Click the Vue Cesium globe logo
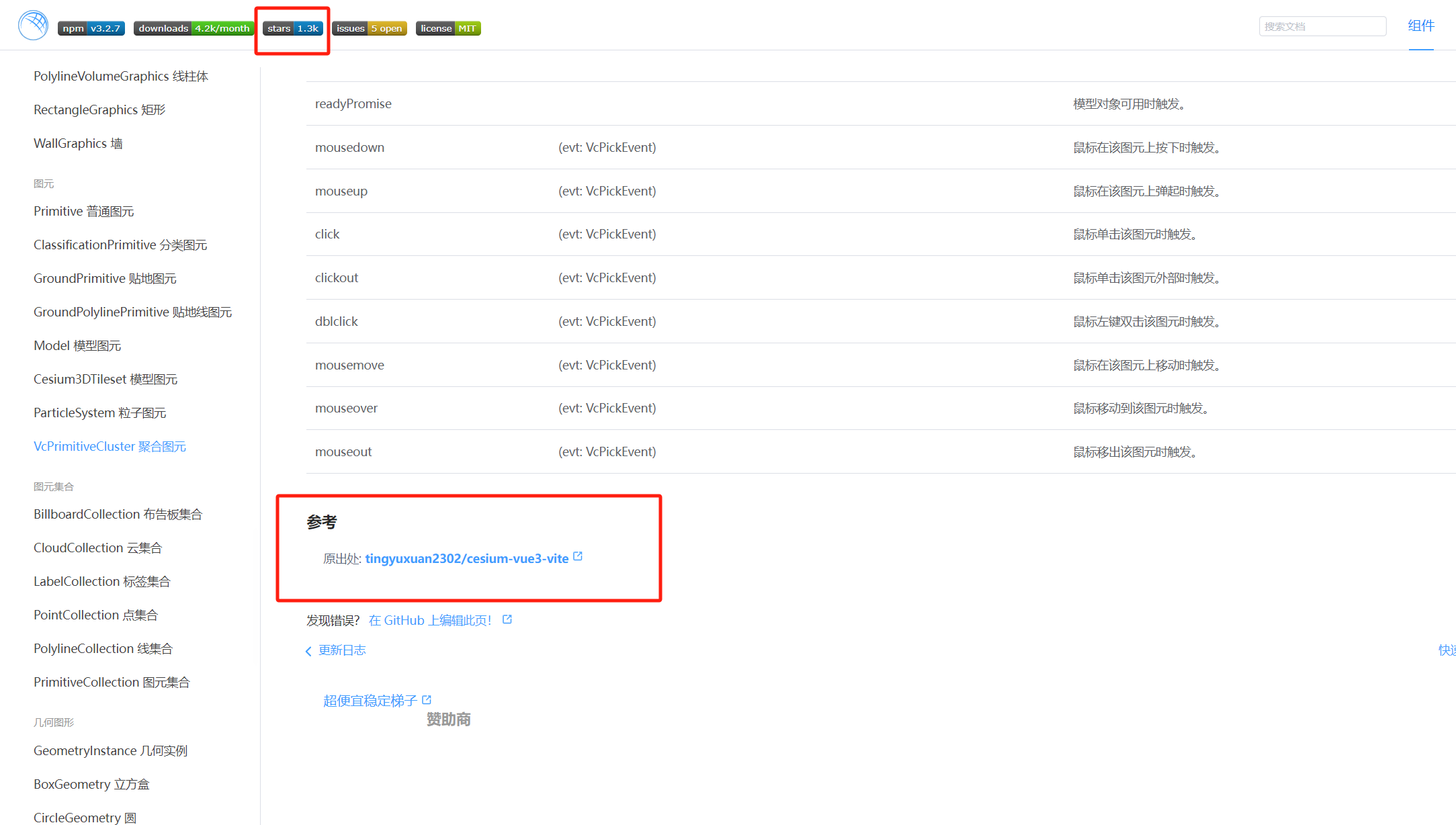This screenshot has width=1456, height=825. tap(33, 26)
